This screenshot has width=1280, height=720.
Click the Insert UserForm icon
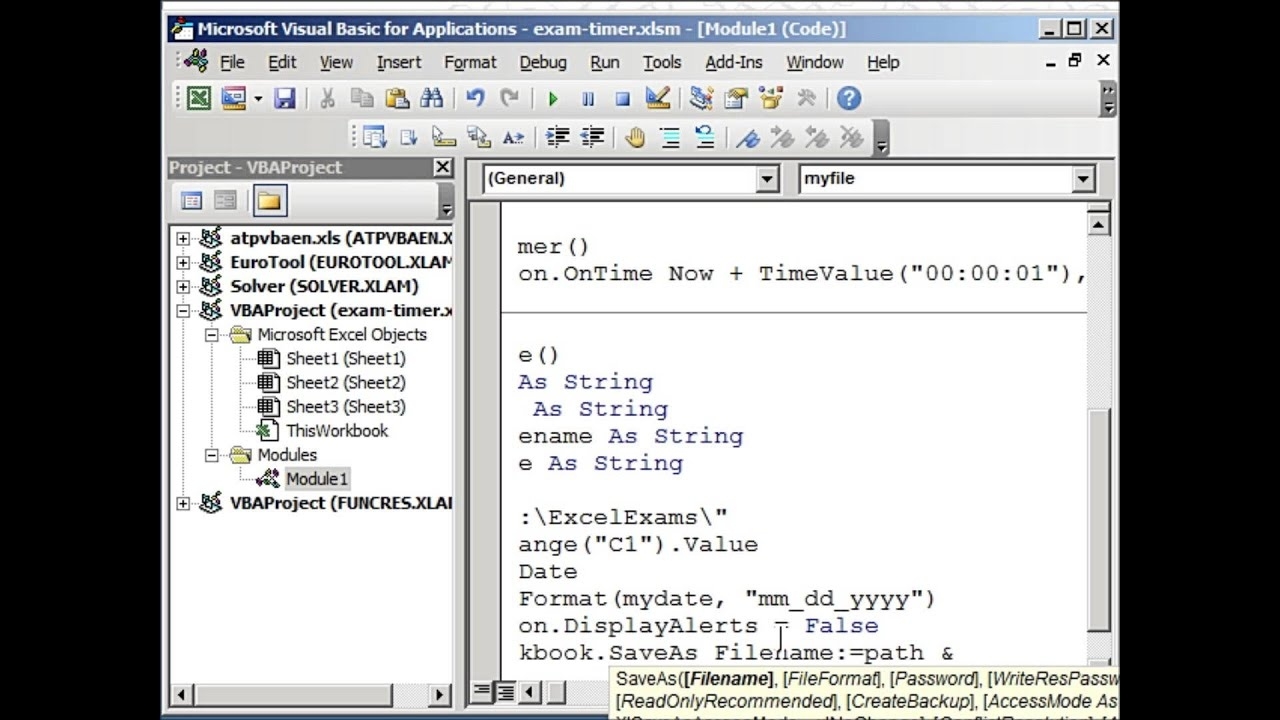coord(233,98)
